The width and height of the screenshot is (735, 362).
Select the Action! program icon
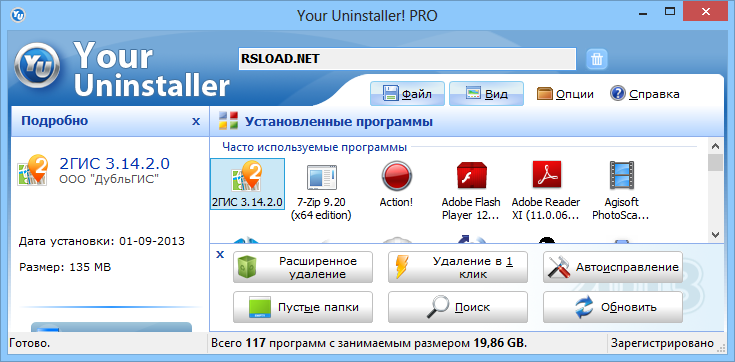396,185
